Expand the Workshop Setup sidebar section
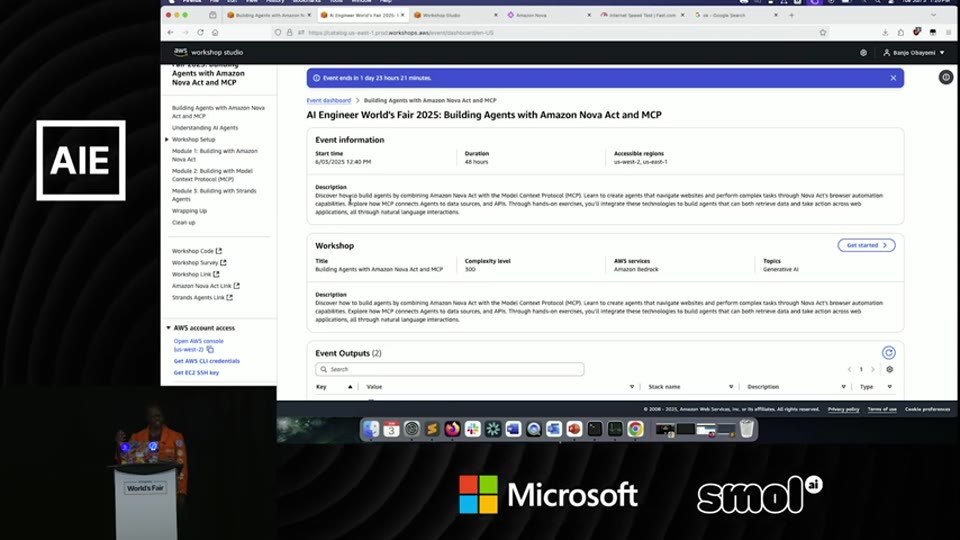 tap(167, 140)
